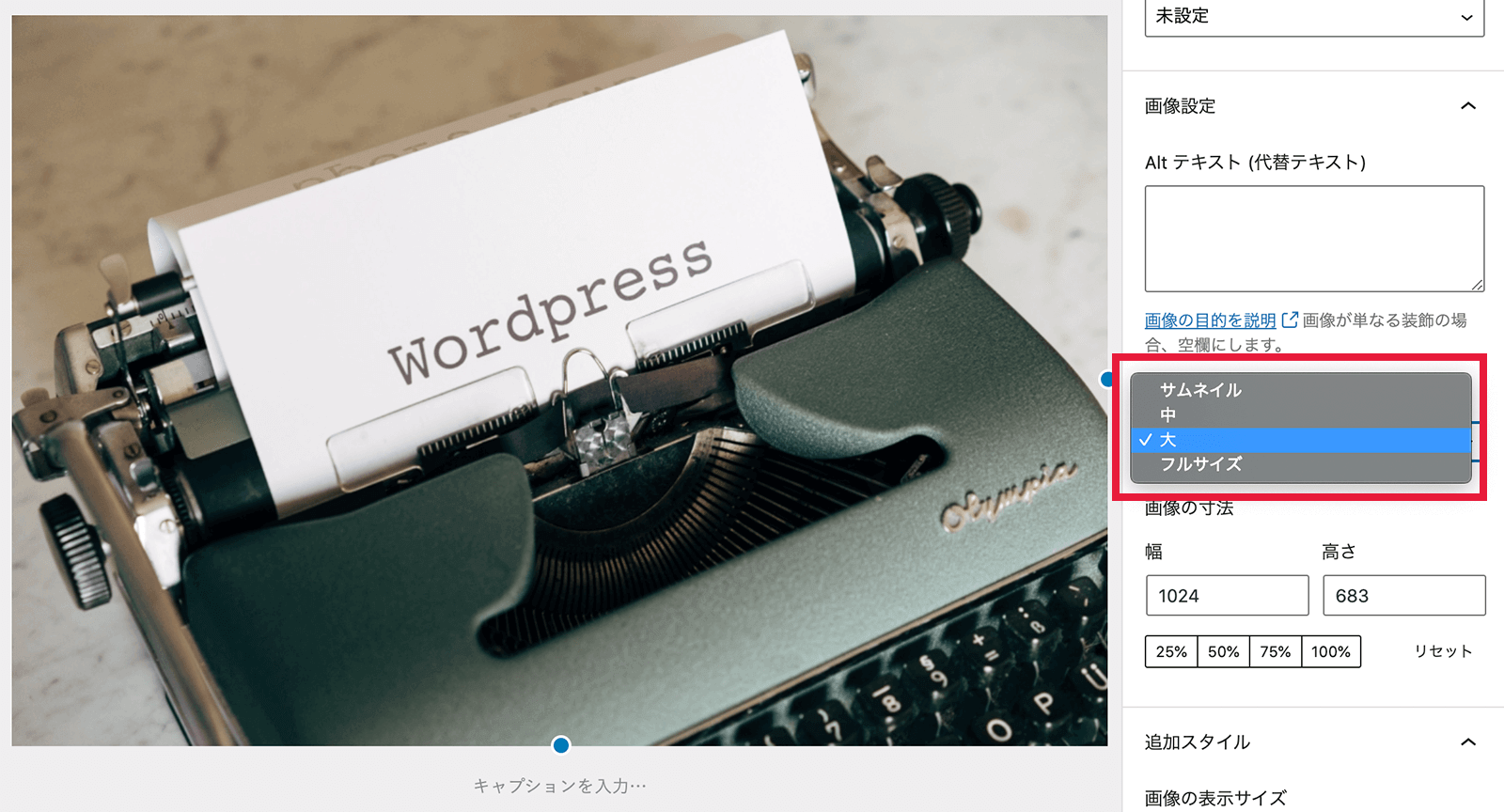Click the caption field キャプションを入力

[x=560, y=786]
